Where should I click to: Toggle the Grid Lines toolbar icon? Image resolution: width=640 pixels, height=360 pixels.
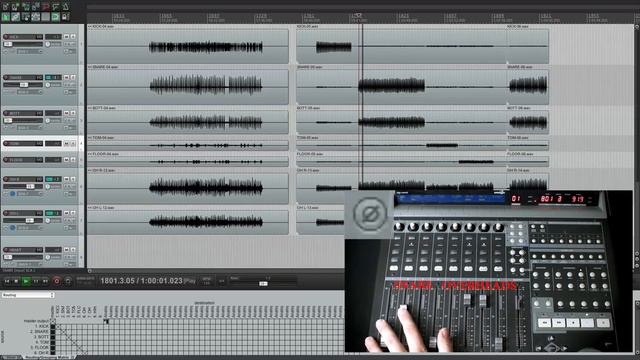click(x=45, y=17)
